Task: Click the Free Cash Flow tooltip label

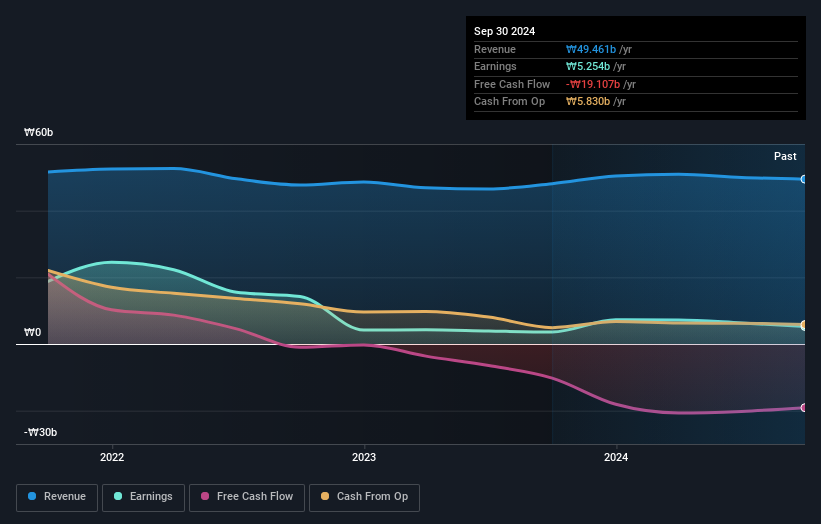Action: 512,84
